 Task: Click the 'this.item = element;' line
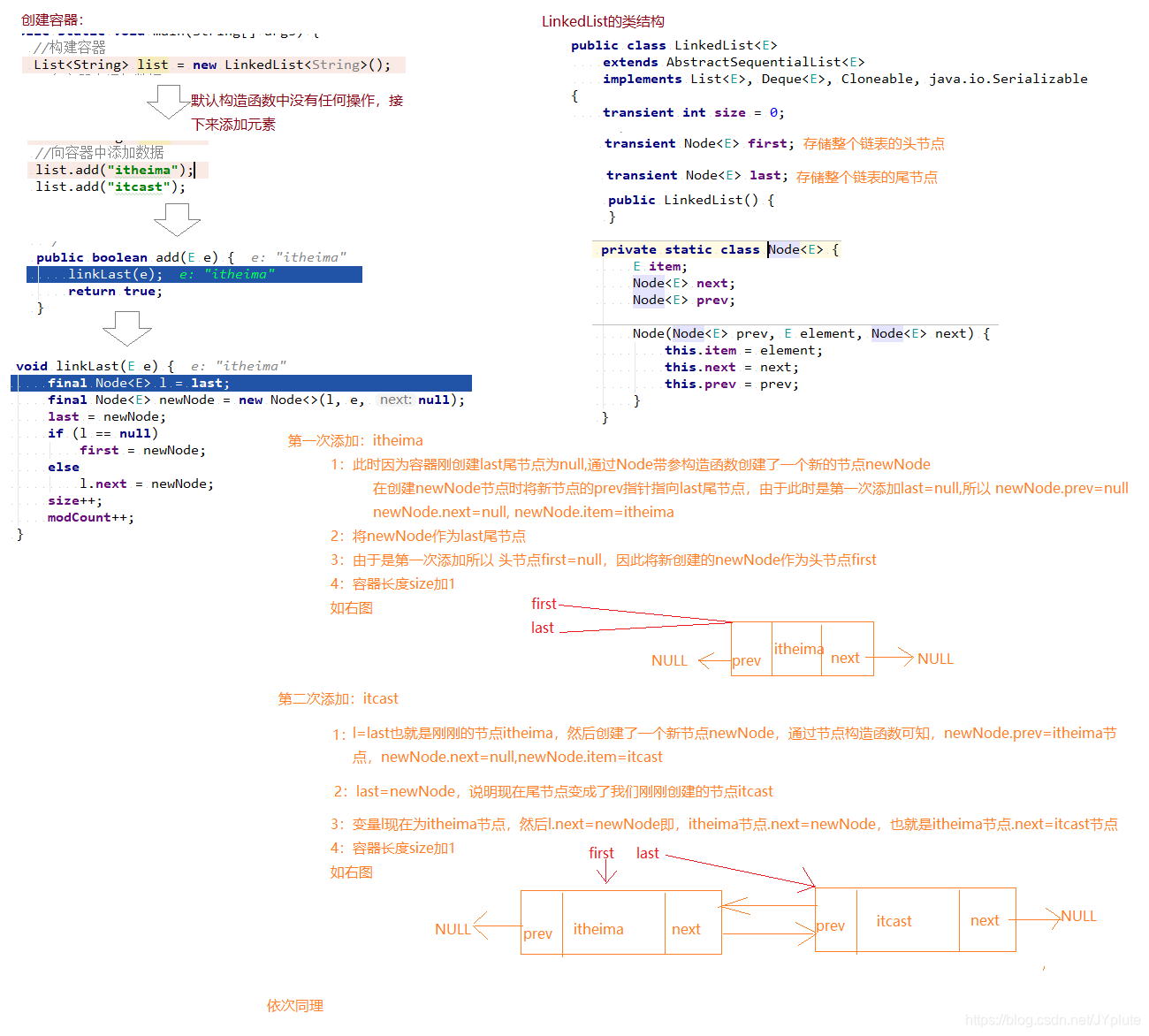tap(743, 350)
